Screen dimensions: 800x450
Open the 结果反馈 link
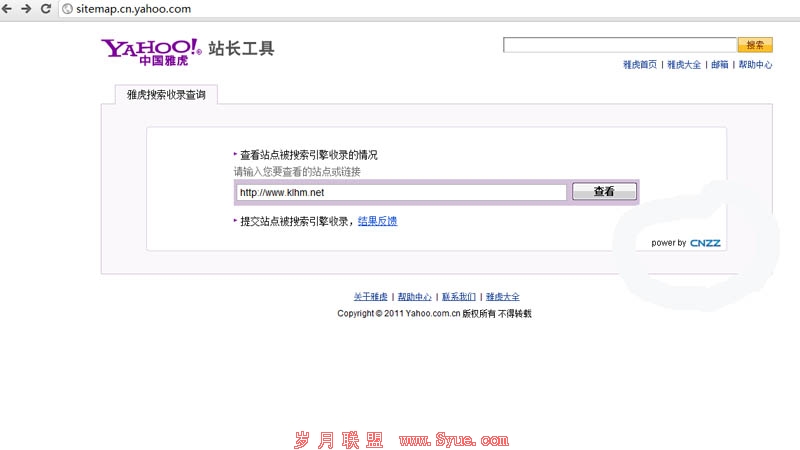tap(378, 221)
